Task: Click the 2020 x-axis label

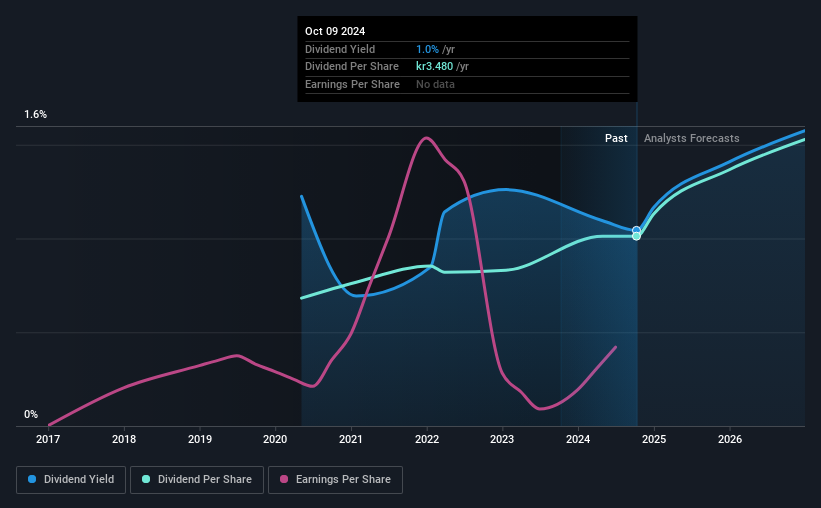Action: (275, 439)
